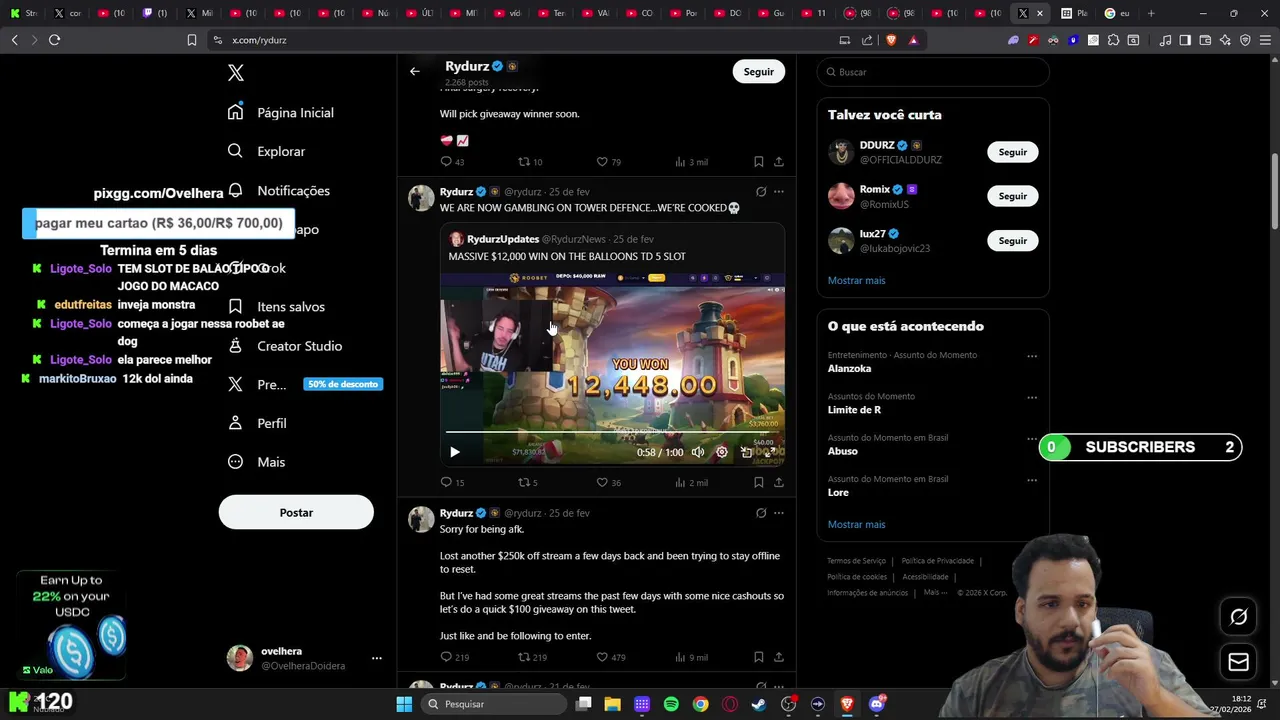Follow Rydurz with header Seguir button

click(759, 72)
